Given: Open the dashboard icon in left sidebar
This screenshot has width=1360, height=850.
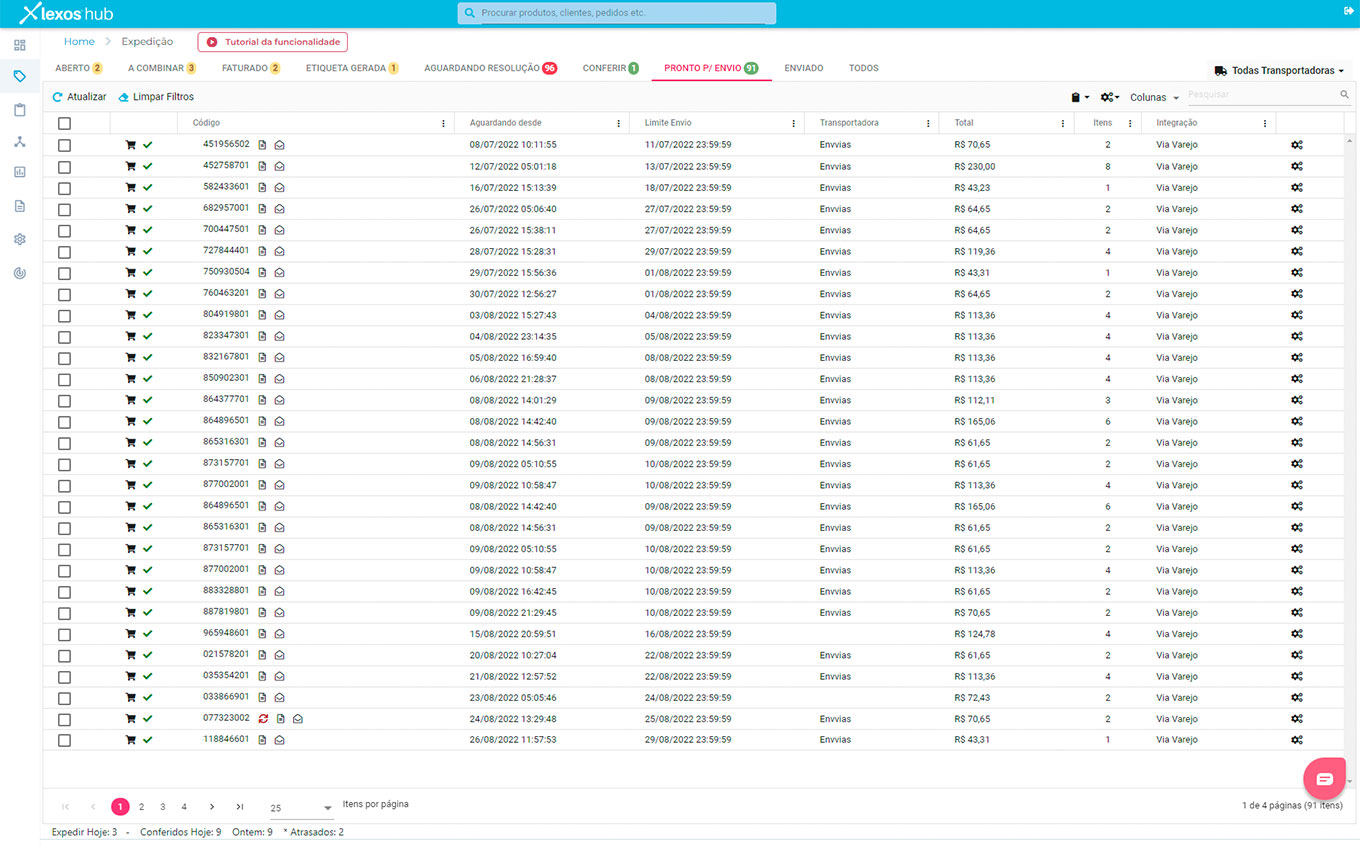Looking at the screenshot, I should tap(19, 45).
